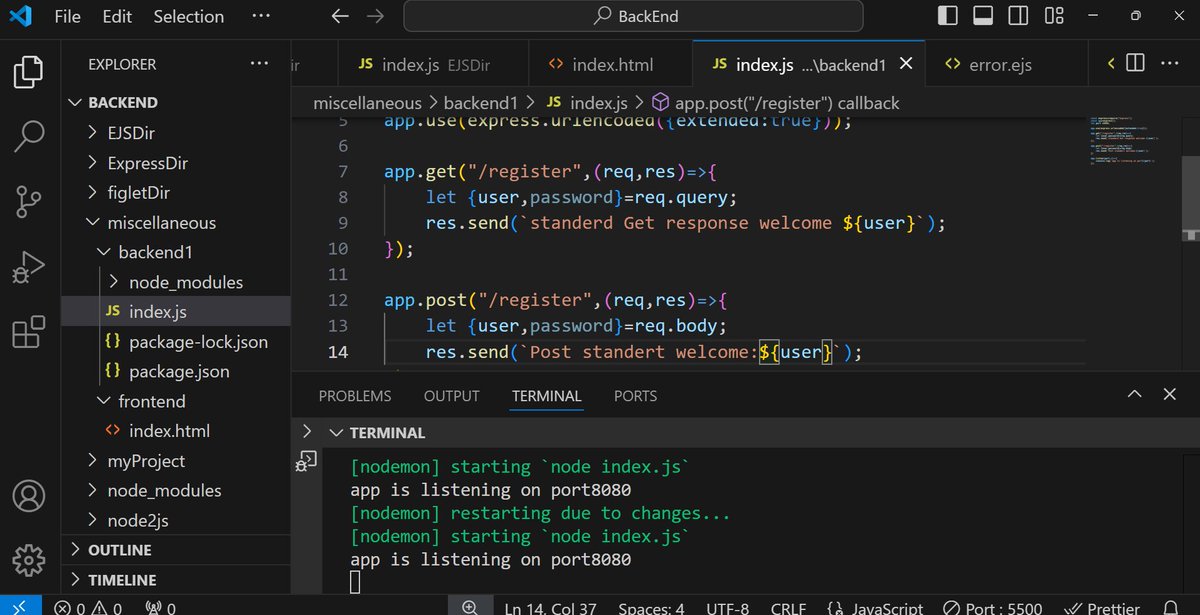Open the Run and Debug view
The image size is (1200, 615).
pyautogui.click(x=29, y=267)
